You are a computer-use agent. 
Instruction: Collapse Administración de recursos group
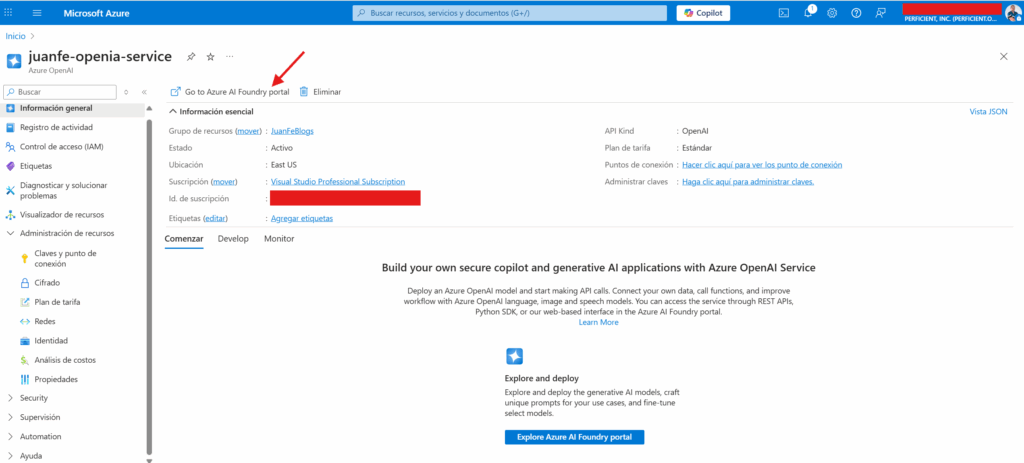[10, 233]
